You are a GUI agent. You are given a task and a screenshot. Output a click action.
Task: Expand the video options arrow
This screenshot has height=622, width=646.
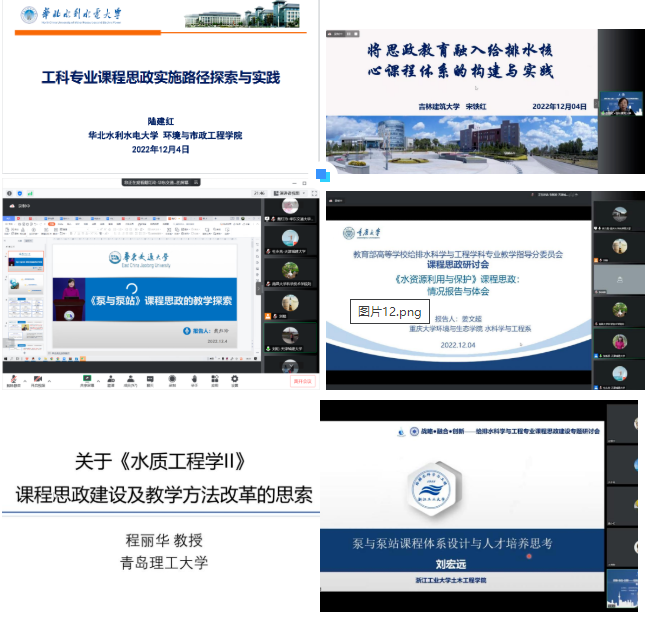tap(49, 378)
